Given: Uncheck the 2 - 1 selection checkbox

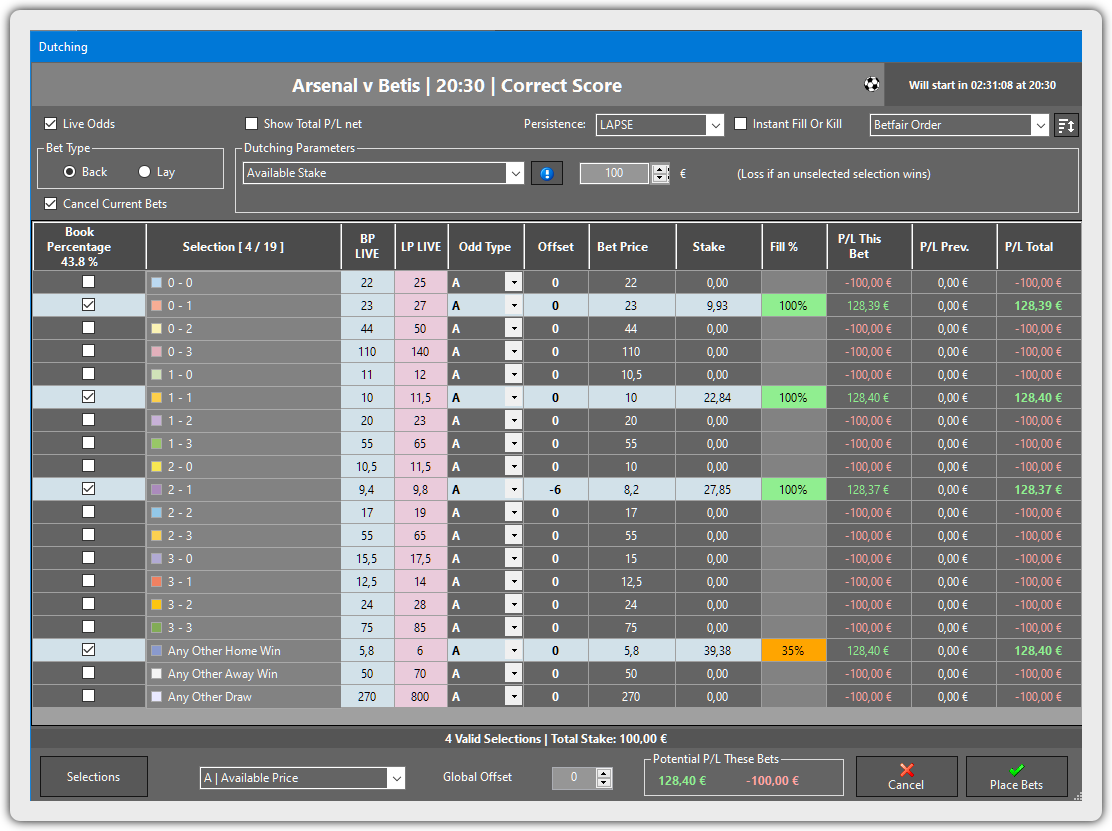Looking at the screenshot, I should click(x=89, y=489).
